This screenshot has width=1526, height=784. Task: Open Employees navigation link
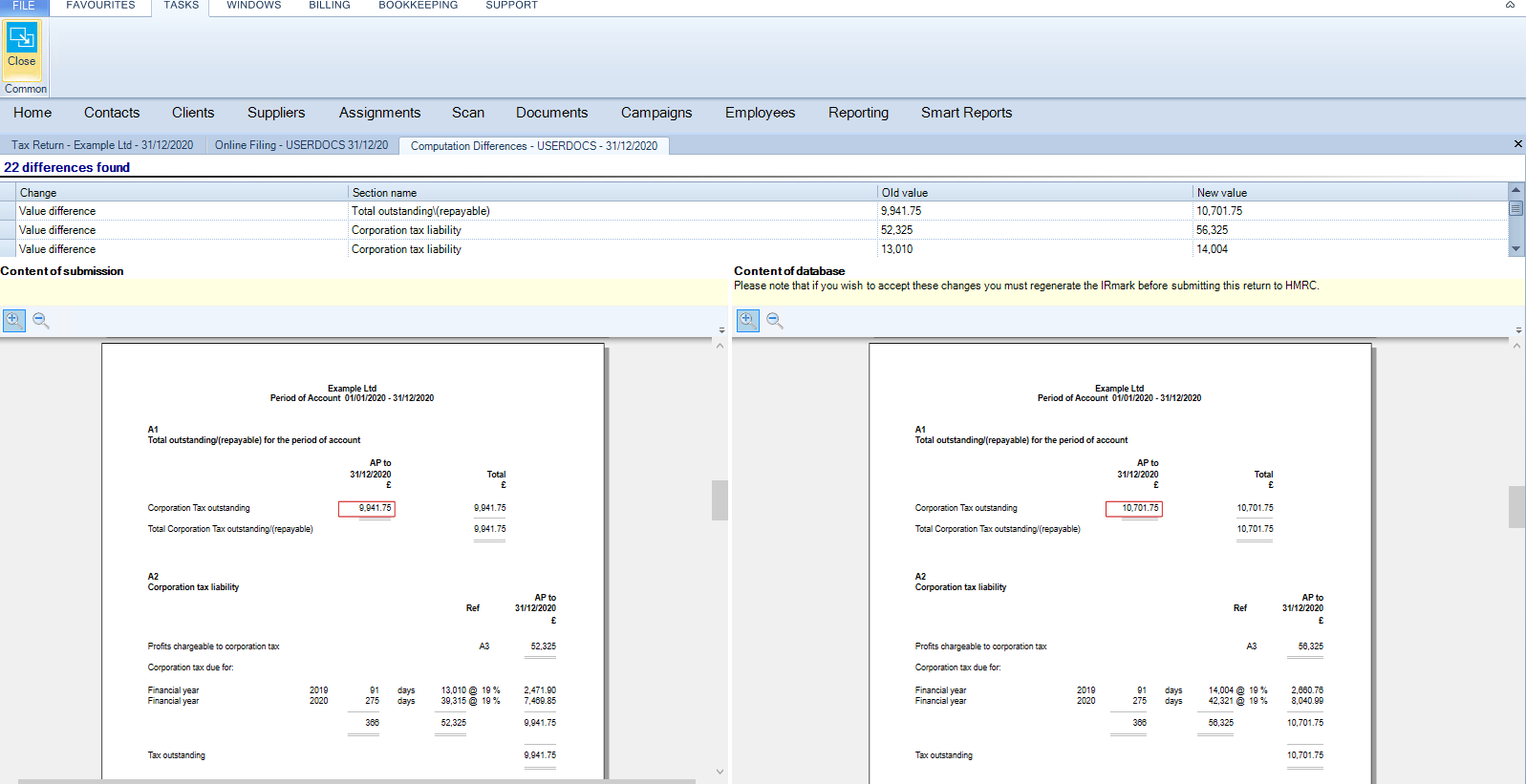760,113
